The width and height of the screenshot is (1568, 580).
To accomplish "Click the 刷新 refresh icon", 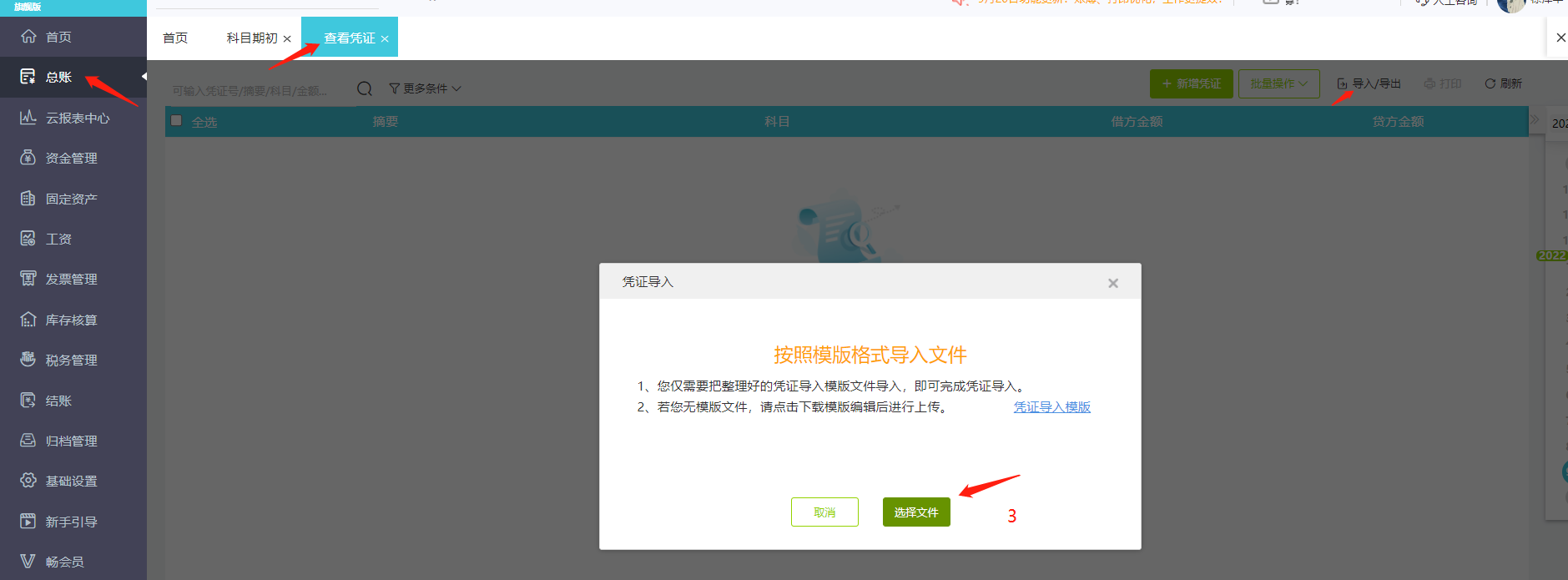I will pos(1490,83).
